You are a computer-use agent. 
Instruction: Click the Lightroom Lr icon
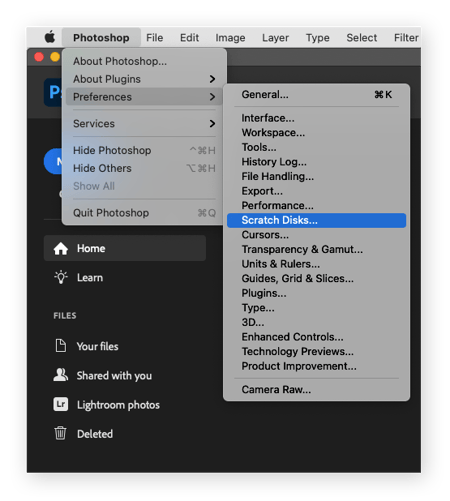(x=61, y=404)
